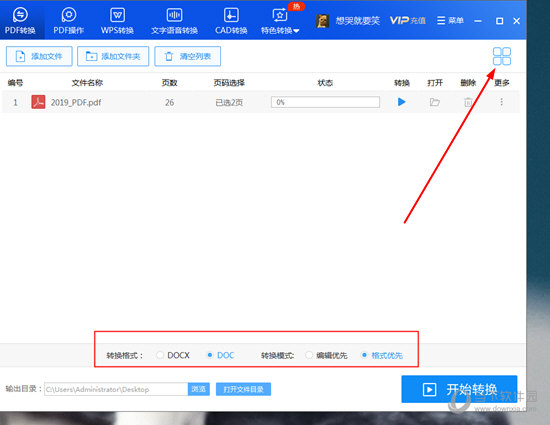This screenshot has height=425, width=550.
Task: Click the output directory path field
Action: (116, 389)
